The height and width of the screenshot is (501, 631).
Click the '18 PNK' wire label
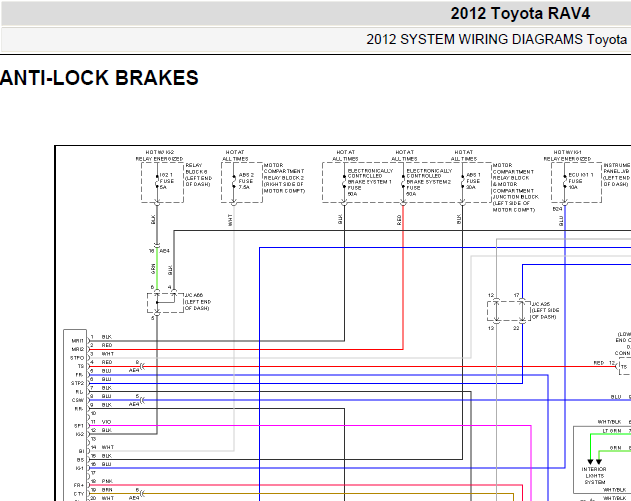click(x=101, y=481)
